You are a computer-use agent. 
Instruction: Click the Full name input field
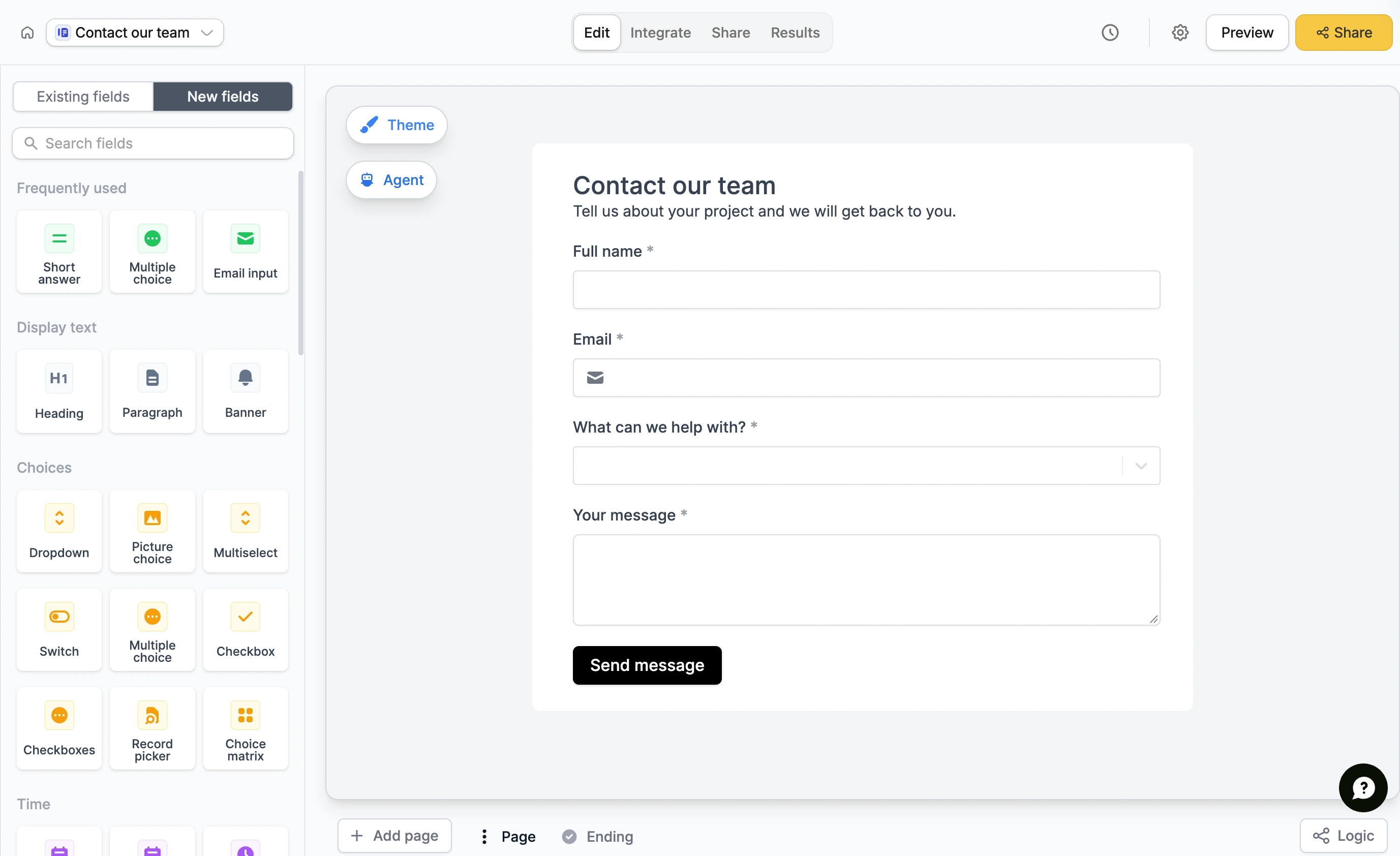pyautogui.click(x=866, y=290)
